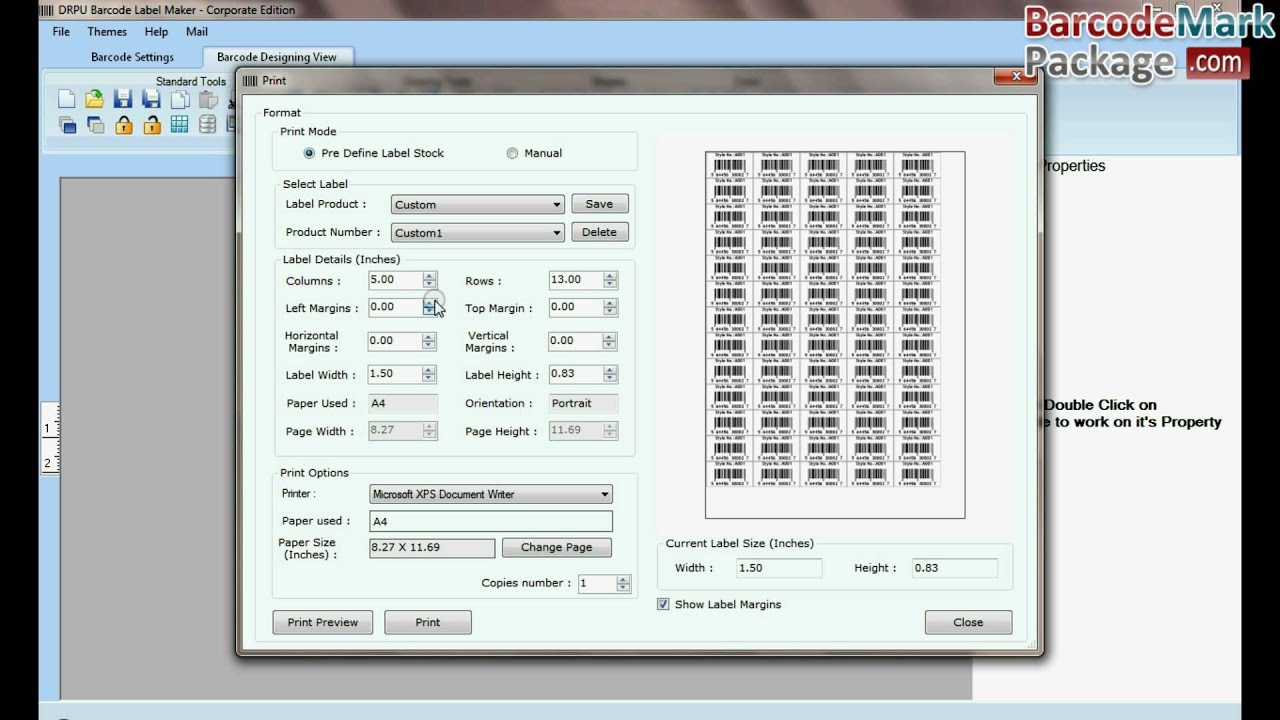The width and height of the screenshot is (1280, 720).
Task: Open the File menu
Action: 61,32
